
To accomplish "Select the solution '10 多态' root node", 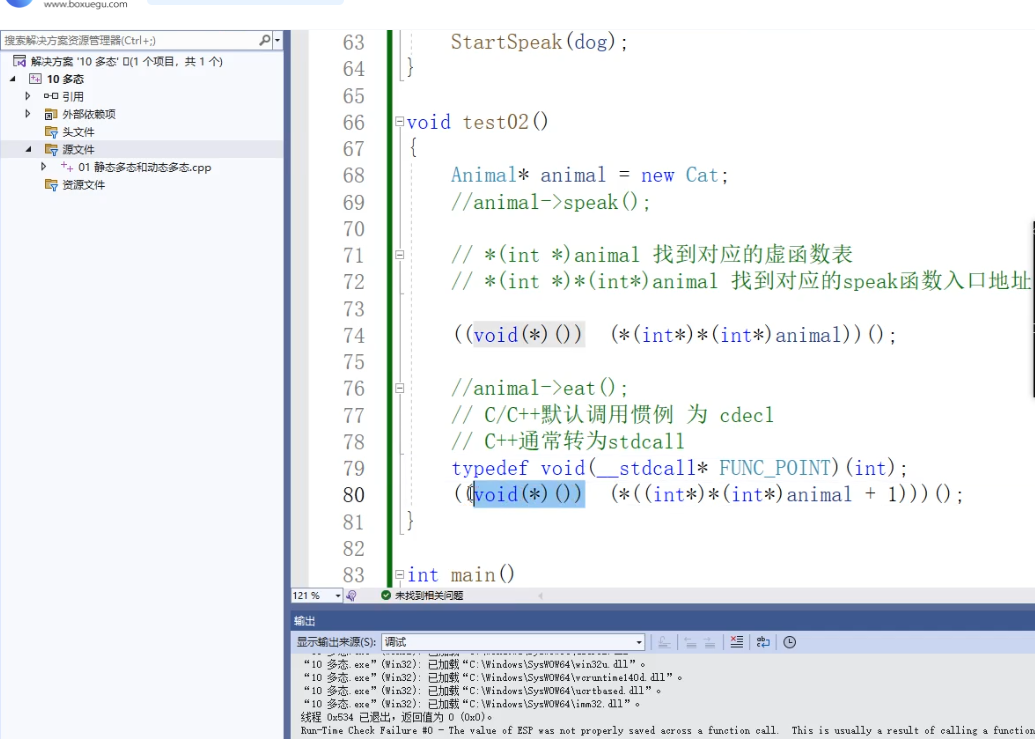I will pos(127,61).
